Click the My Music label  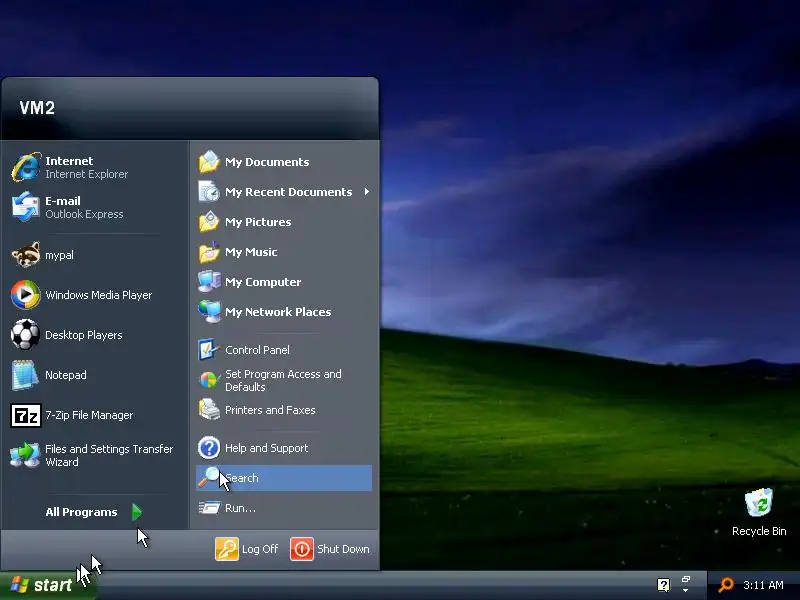(251, 252)
